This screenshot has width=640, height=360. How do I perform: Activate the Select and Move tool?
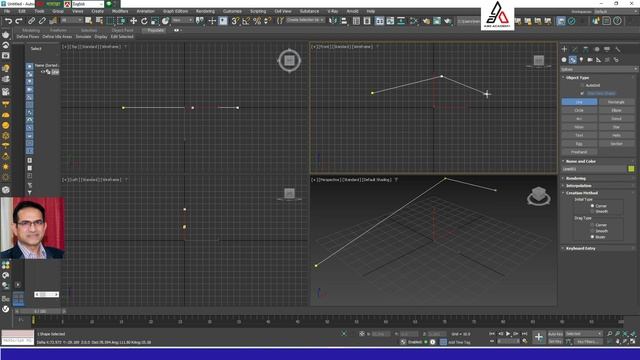(133, 21)
